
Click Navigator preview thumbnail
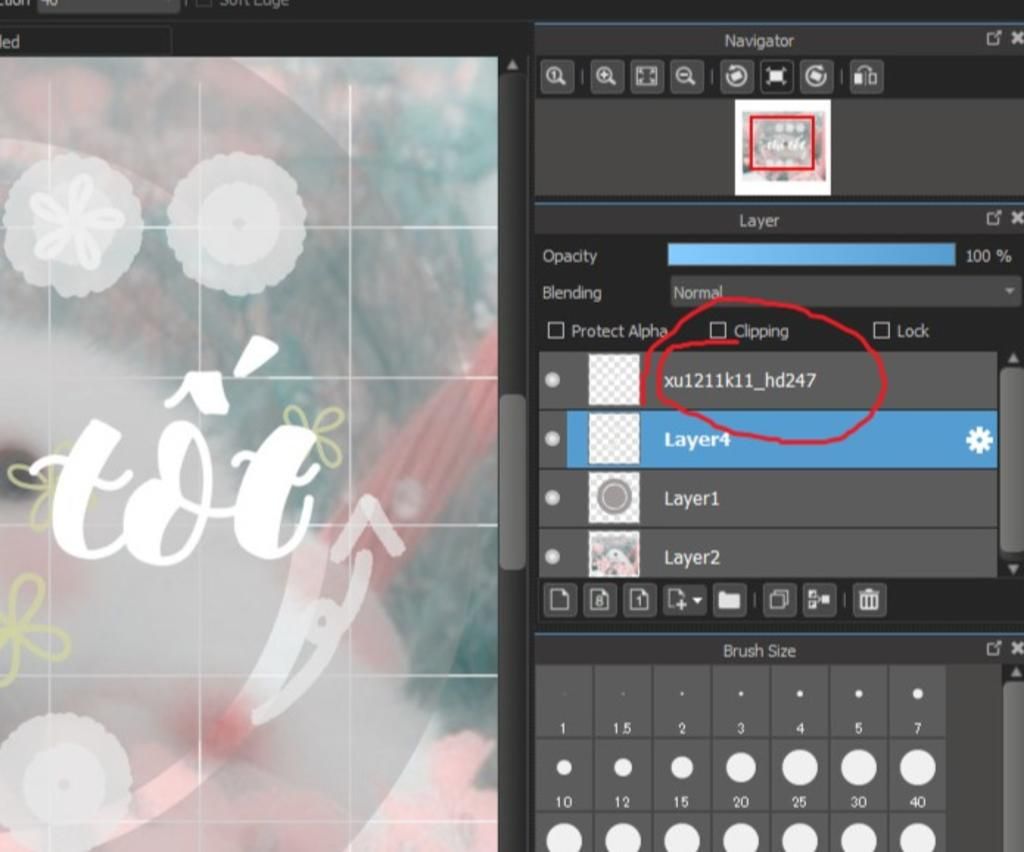[x=782, y=147]
